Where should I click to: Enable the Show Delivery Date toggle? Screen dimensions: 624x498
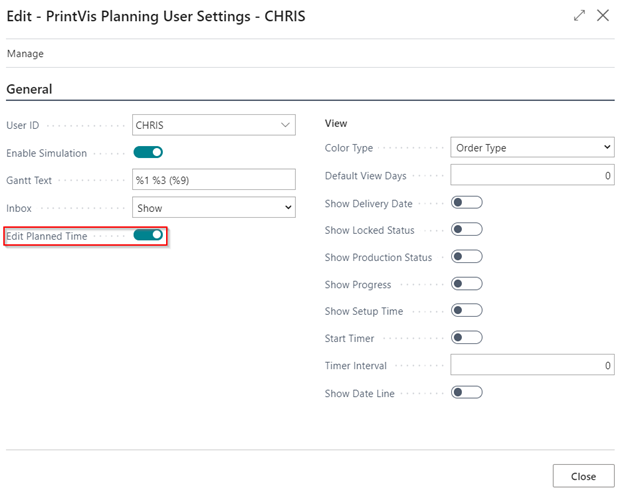click(x=467, y=203)
